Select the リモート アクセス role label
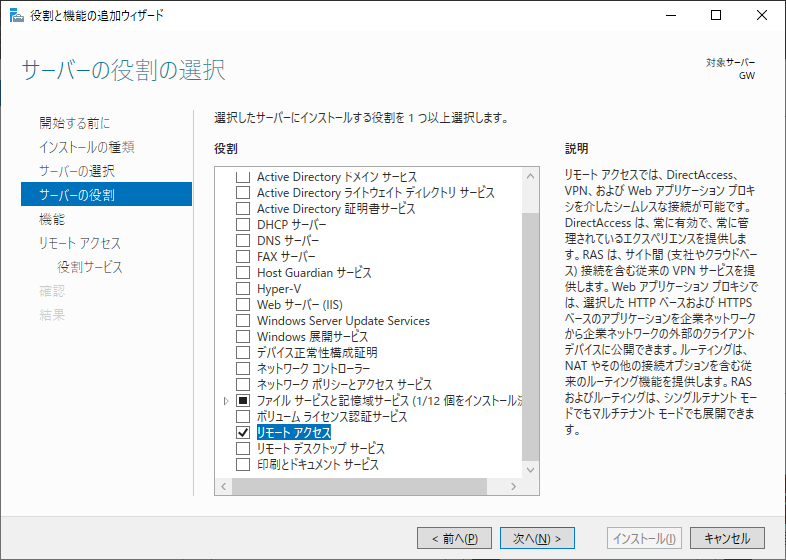Viewport: 786px width, 560px height. coord(294,432)
